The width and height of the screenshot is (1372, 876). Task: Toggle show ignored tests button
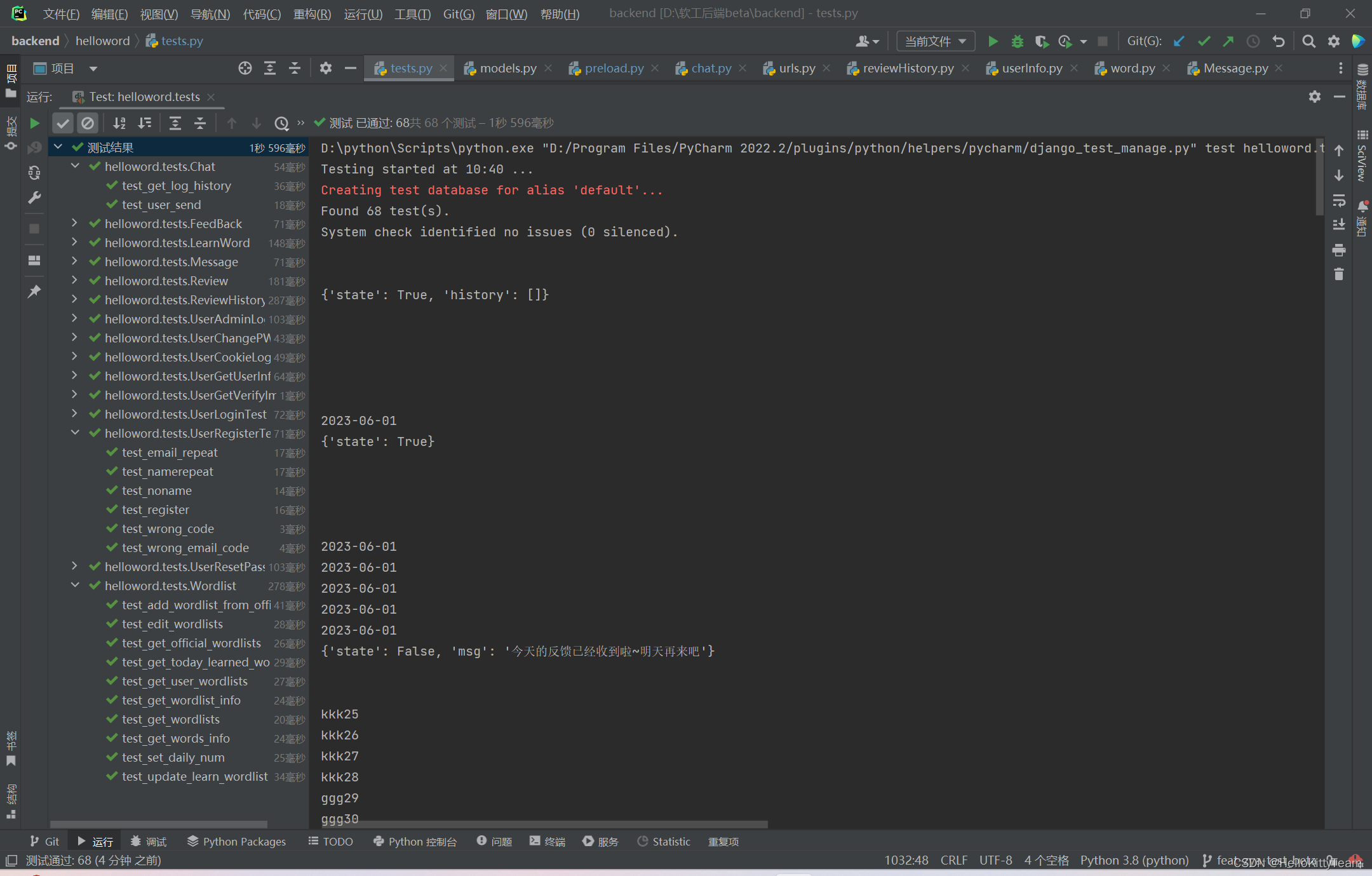click(88, 123)
